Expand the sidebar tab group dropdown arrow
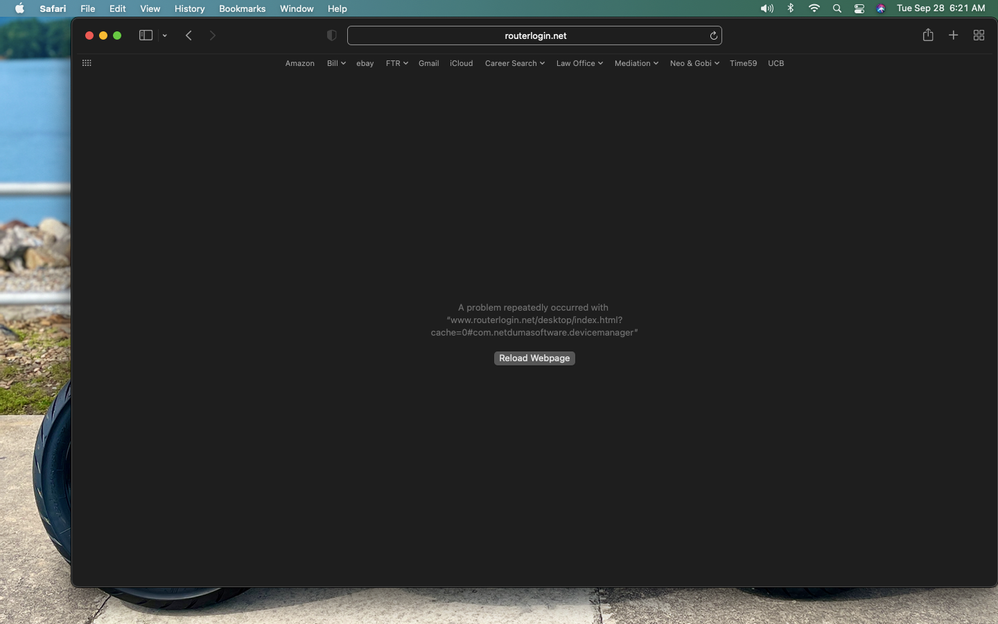This screenshot has width=998, height=624. tap(164, 36)
